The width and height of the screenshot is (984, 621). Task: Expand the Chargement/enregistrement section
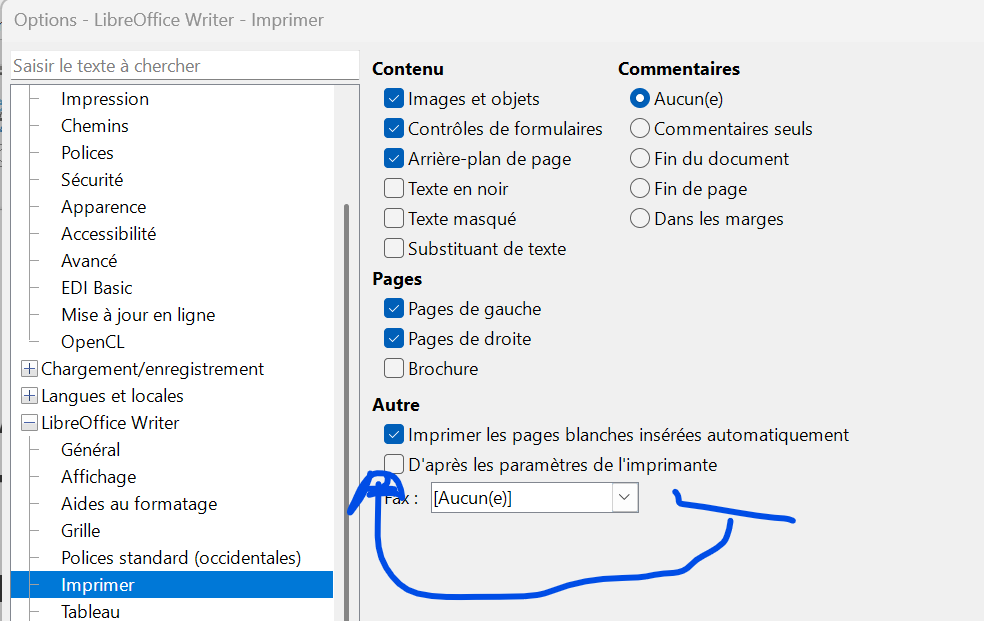coord(29,369)
